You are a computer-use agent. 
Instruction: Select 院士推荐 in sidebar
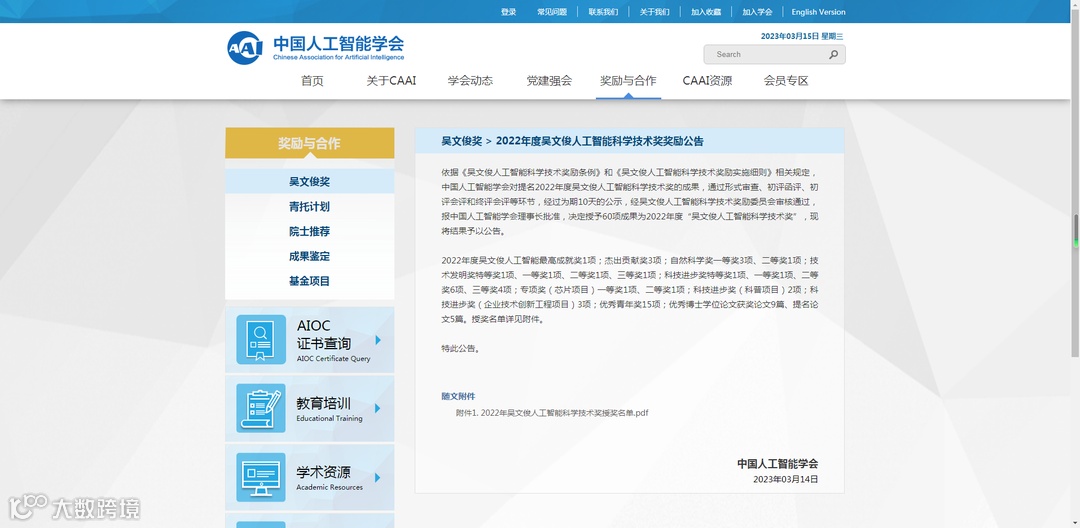coord(310,231)
